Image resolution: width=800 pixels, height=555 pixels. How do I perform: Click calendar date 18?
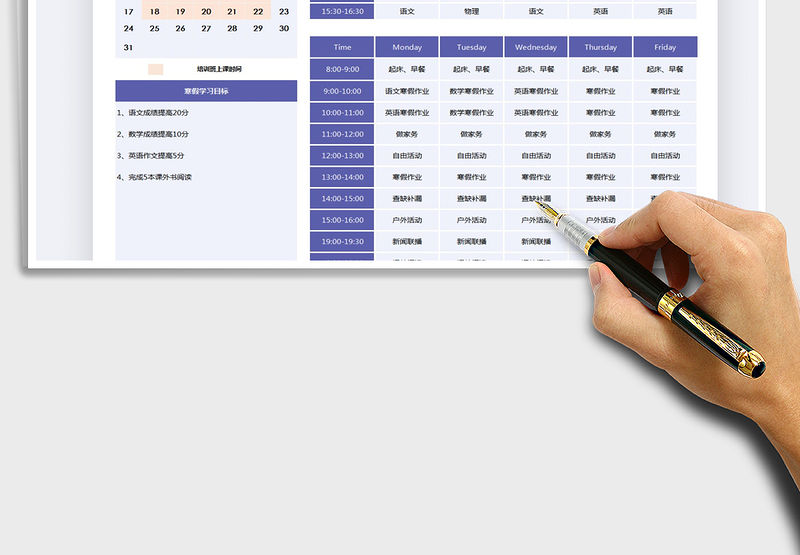154,12
